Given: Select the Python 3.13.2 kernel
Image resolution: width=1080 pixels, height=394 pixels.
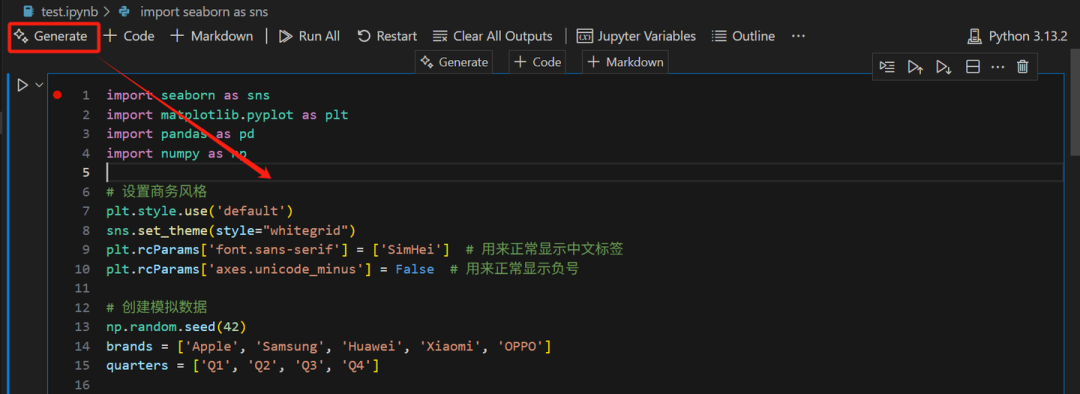Looking at the screenshot, I should pos(1017,37).
